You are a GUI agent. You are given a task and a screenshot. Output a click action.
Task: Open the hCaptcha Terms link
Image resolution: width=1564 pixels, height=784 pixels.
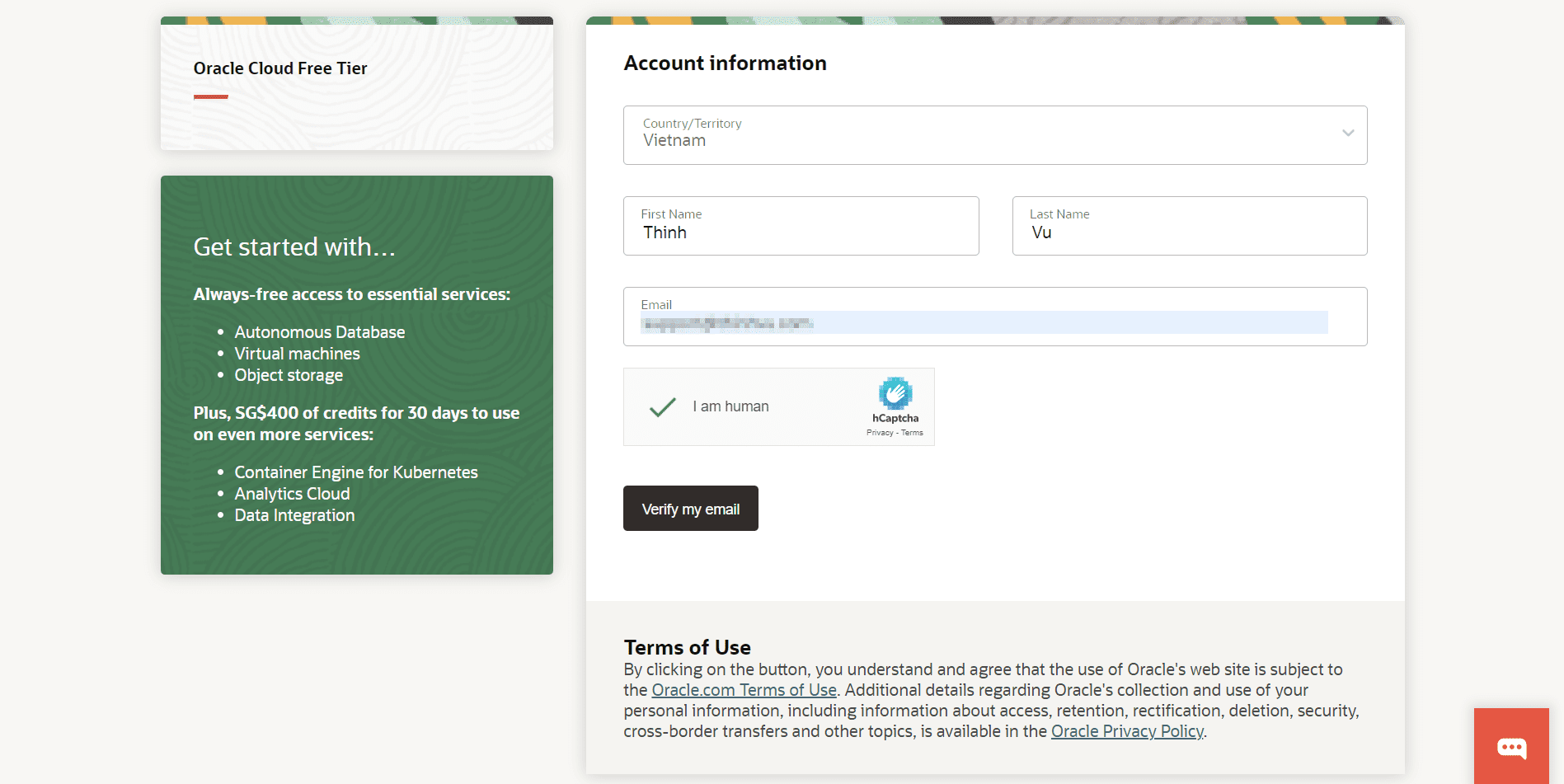tap(912, 433)
